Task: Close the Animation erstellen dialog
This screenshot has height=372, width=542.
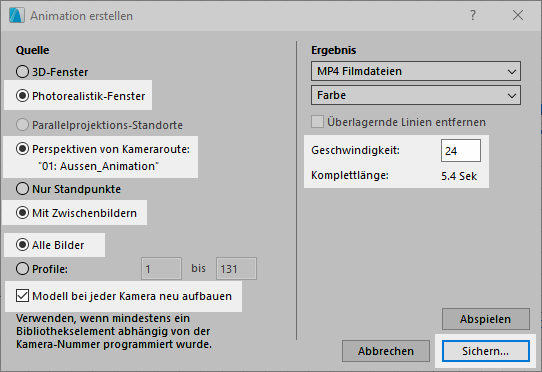Action: [518, 15]
